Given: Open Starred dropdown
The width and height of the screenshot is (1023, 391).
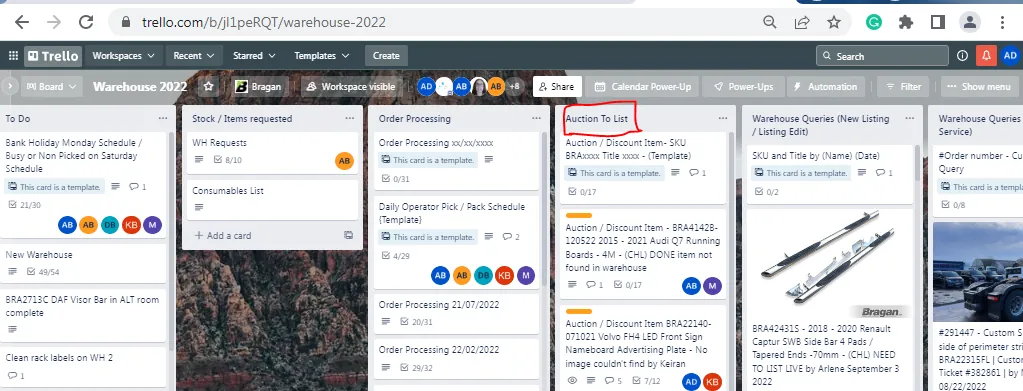Looking at the screenshot, I should 254,55.
